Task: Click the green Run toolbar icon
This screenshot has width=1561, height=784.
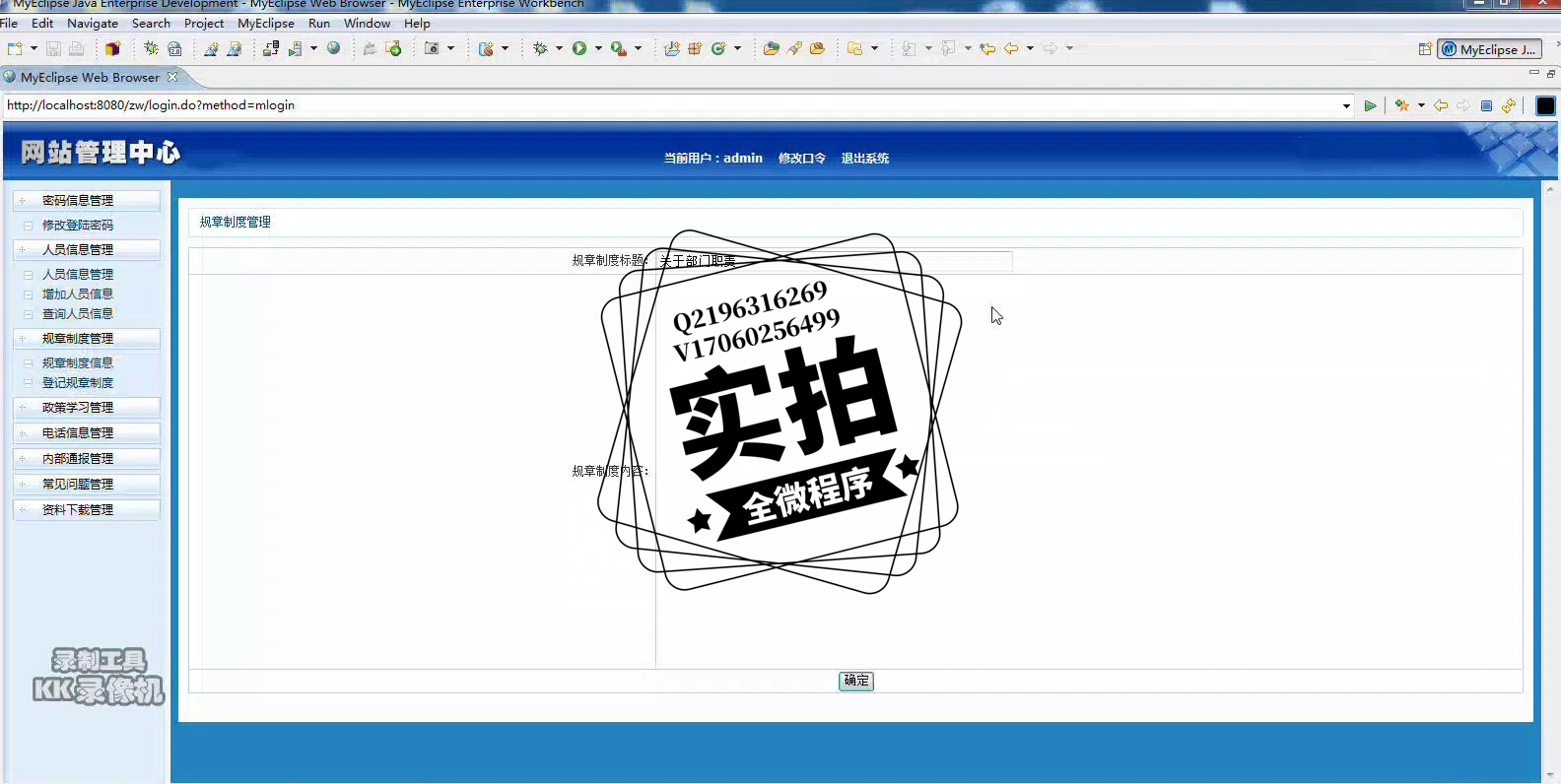Action: tap(579, 48)
